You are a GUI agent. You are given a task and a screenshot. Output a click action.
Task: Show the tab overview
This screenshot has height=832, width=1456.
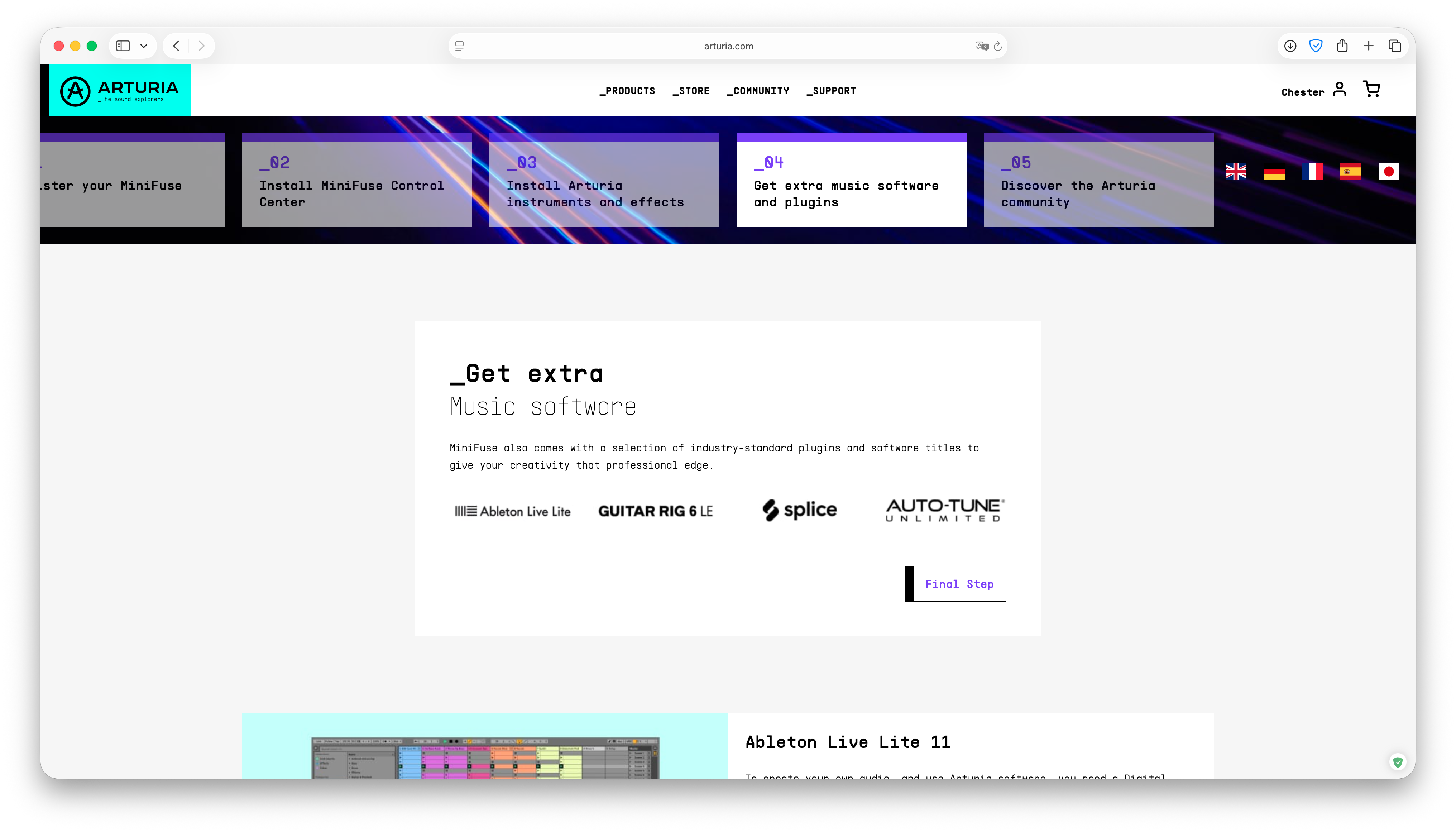(x=1394, y=46)
